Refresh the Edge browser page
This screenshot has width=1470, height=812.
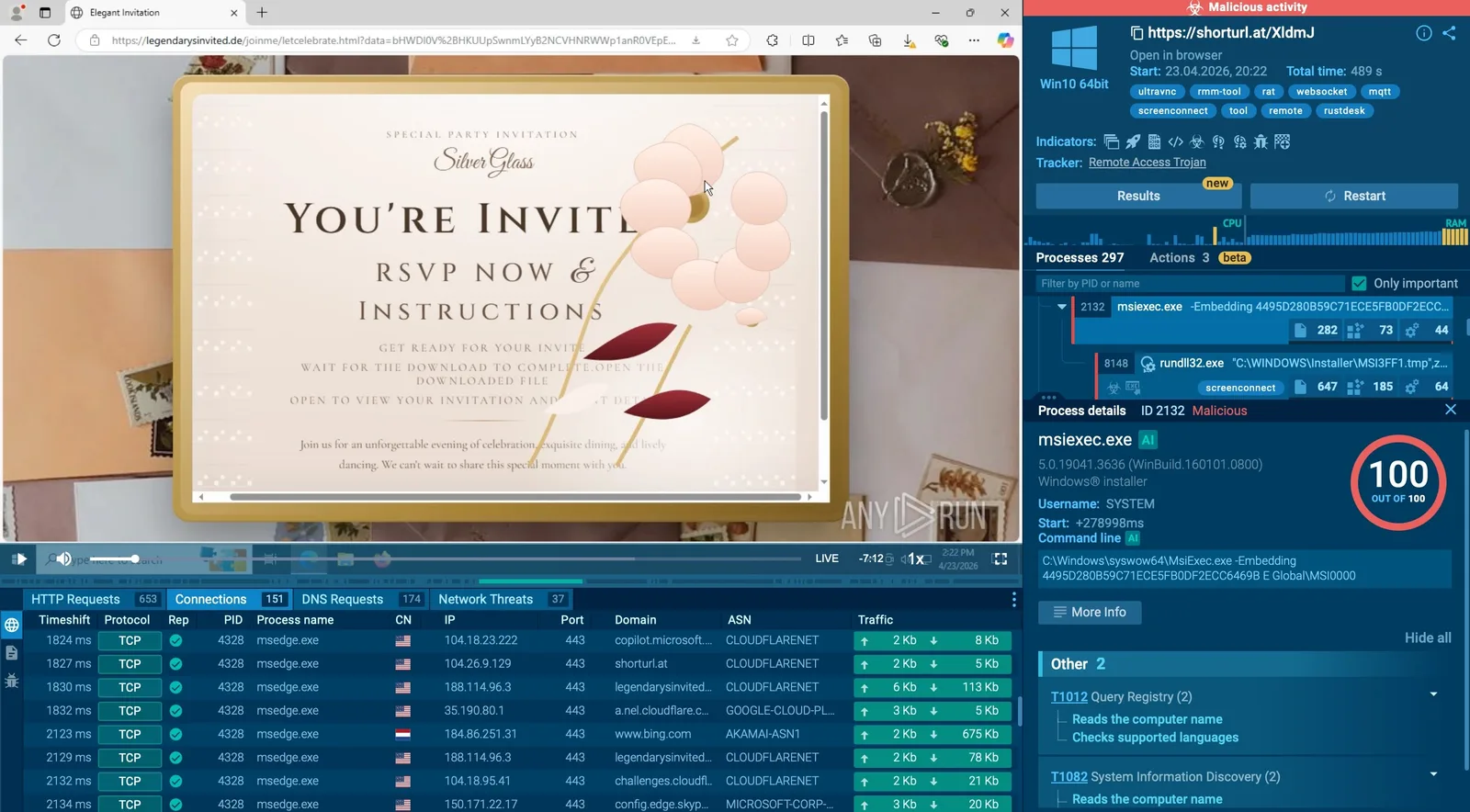[x=54, y=40]
